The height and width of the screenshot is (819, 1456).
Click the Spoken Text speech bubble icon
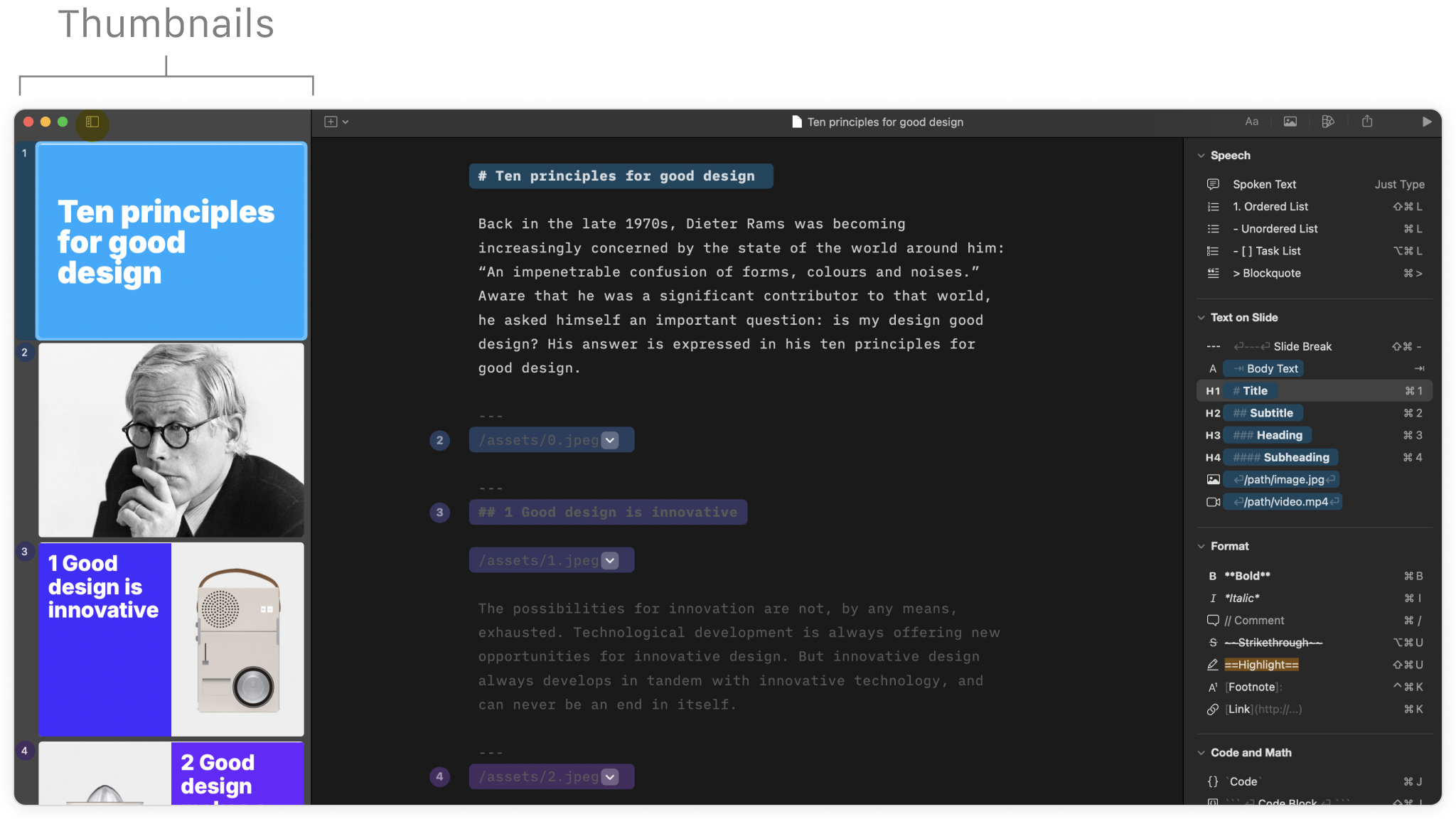1213,185
